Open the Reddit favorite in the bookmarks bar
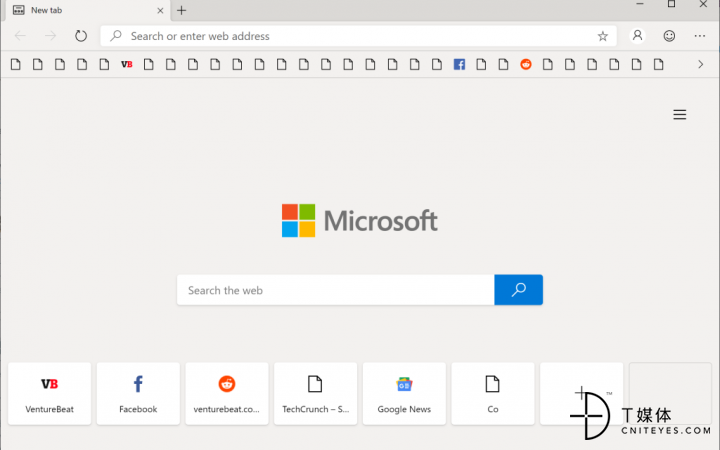 coord(526,64)
